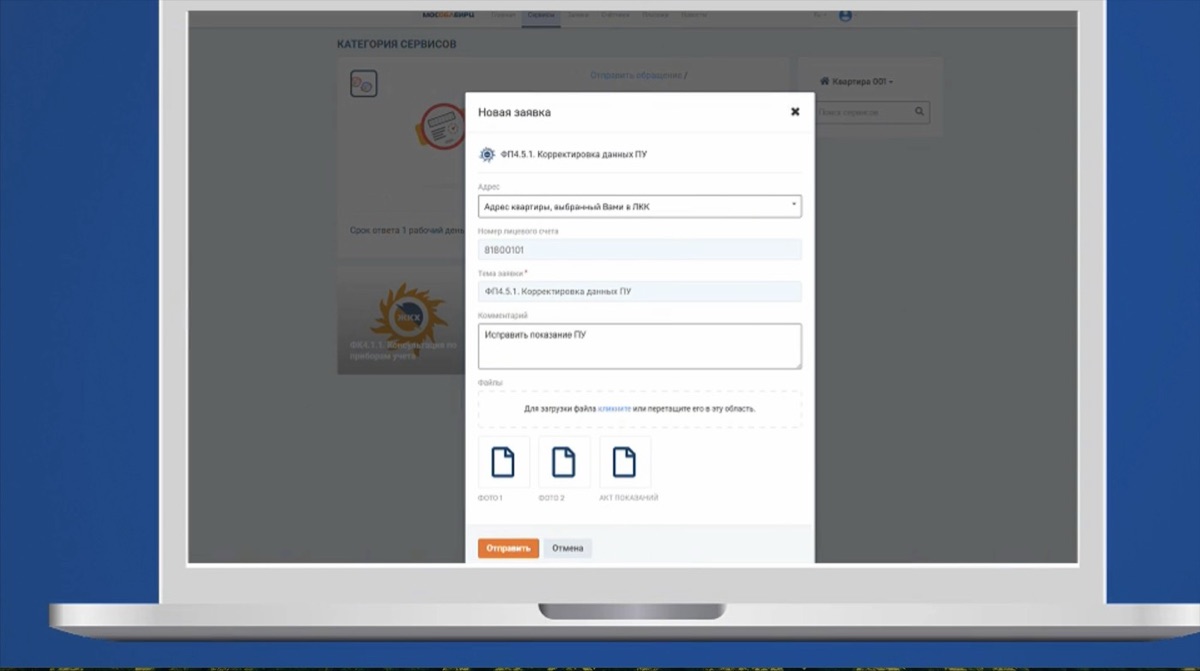Click the service category icon under КАТЕГОРИЯ СЕРВИСОВ
The width and height of the screenshot is (1200, 671).
[363, 84]
